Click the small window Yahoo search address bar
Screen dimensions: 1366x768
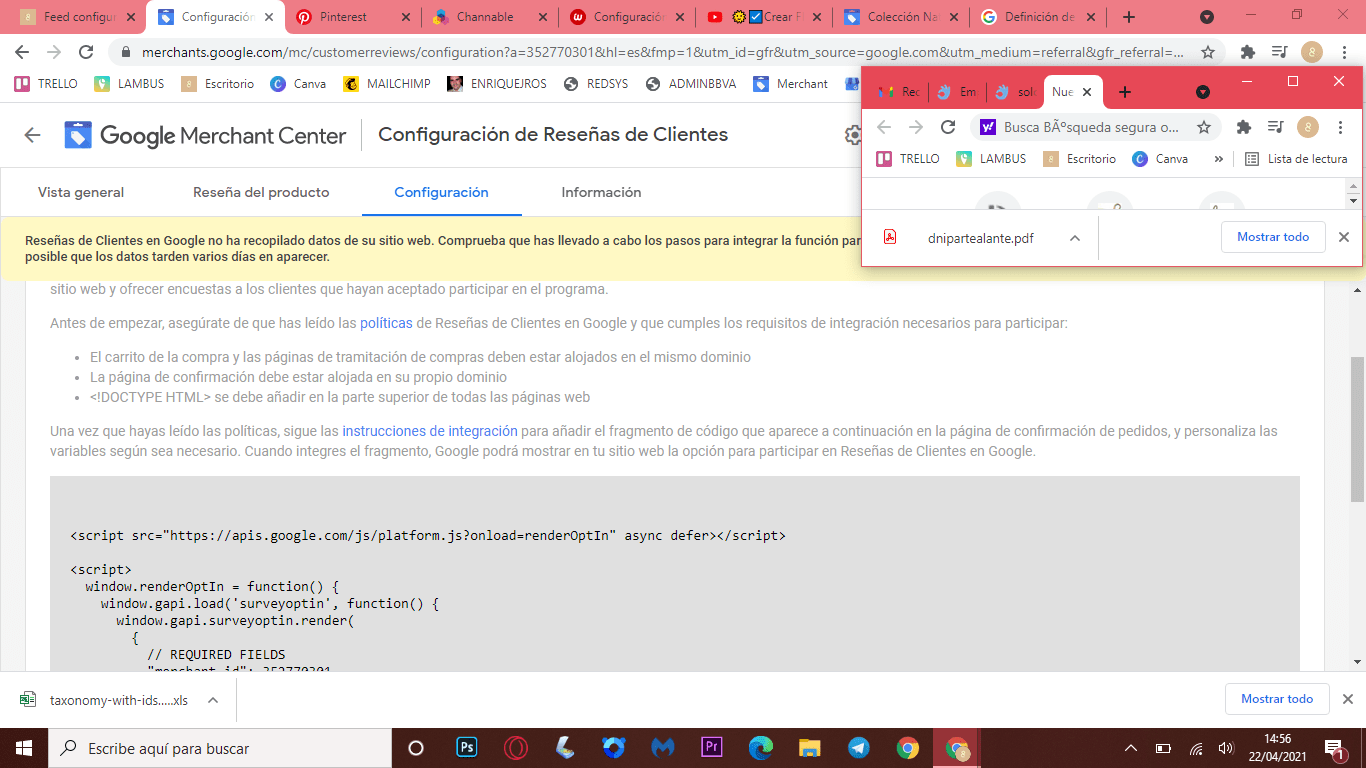(x=1091, y=127)
